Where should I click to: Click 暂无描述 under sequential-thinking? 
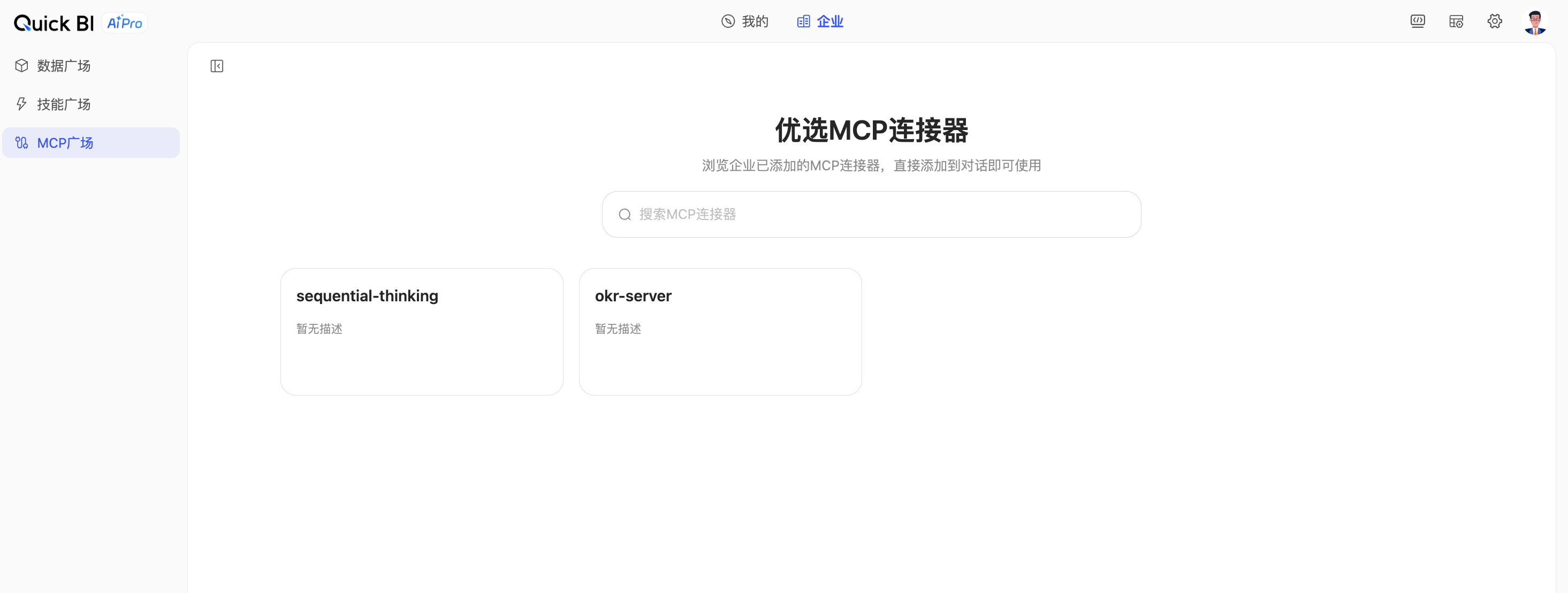coord(319,329)
